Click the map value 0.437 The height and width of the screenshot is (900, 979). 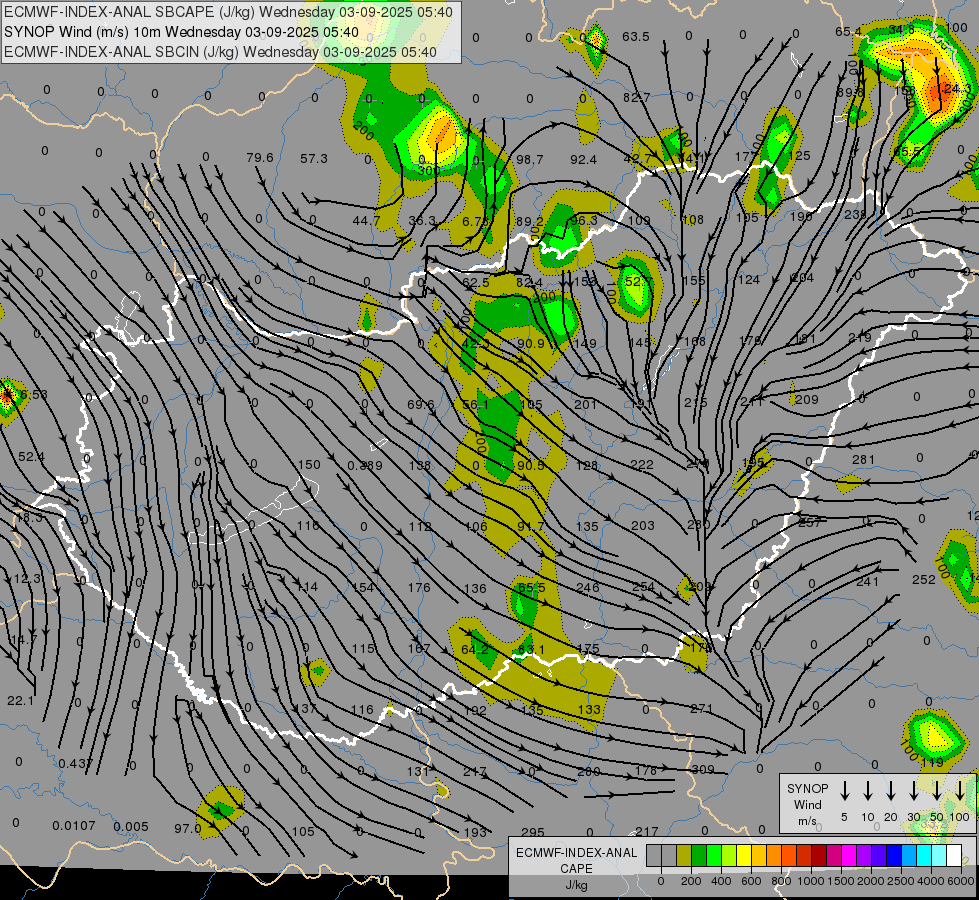coord(75,763)
